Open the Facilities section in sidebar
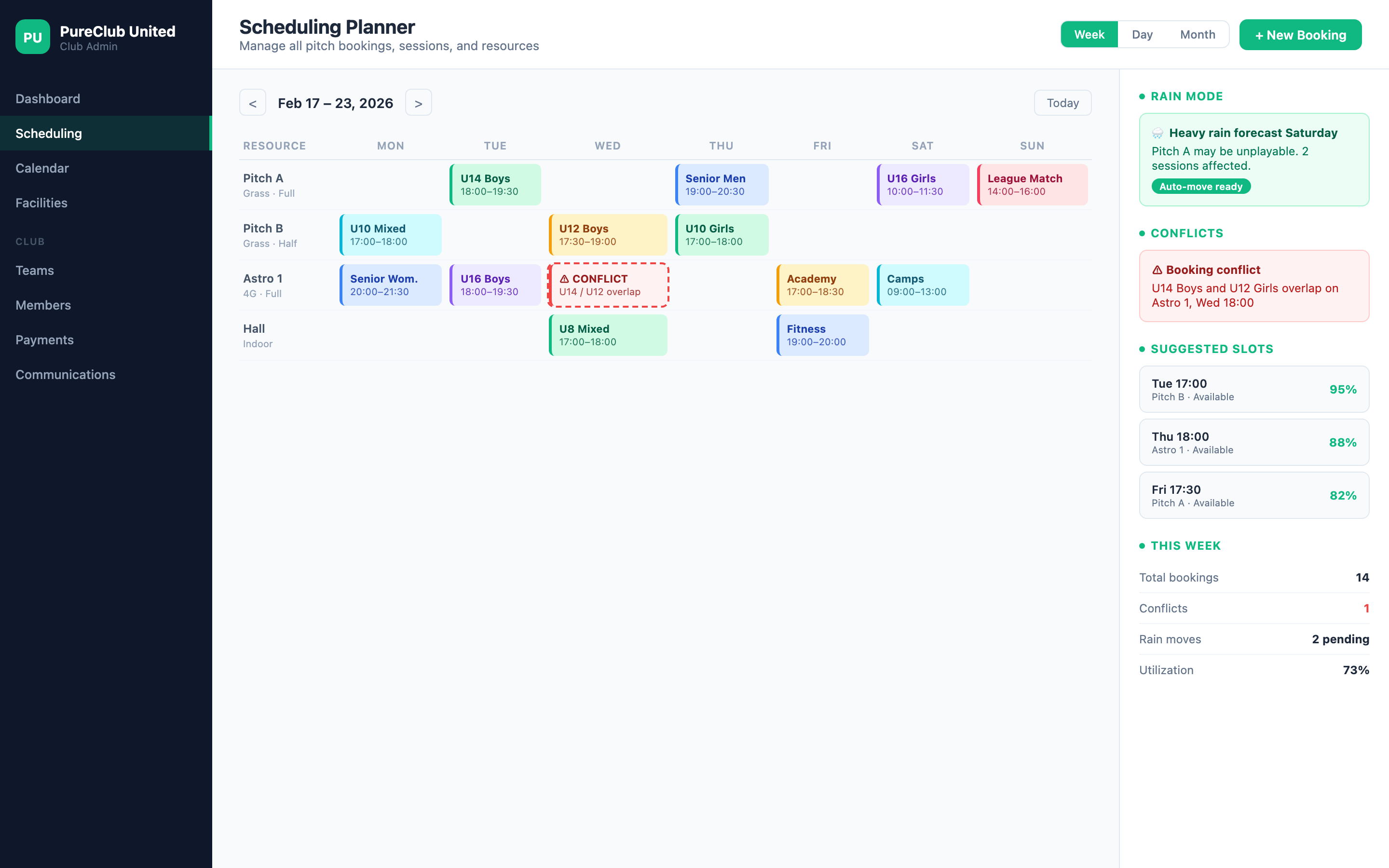The image size is (1389, 868). tap(41, 203)
